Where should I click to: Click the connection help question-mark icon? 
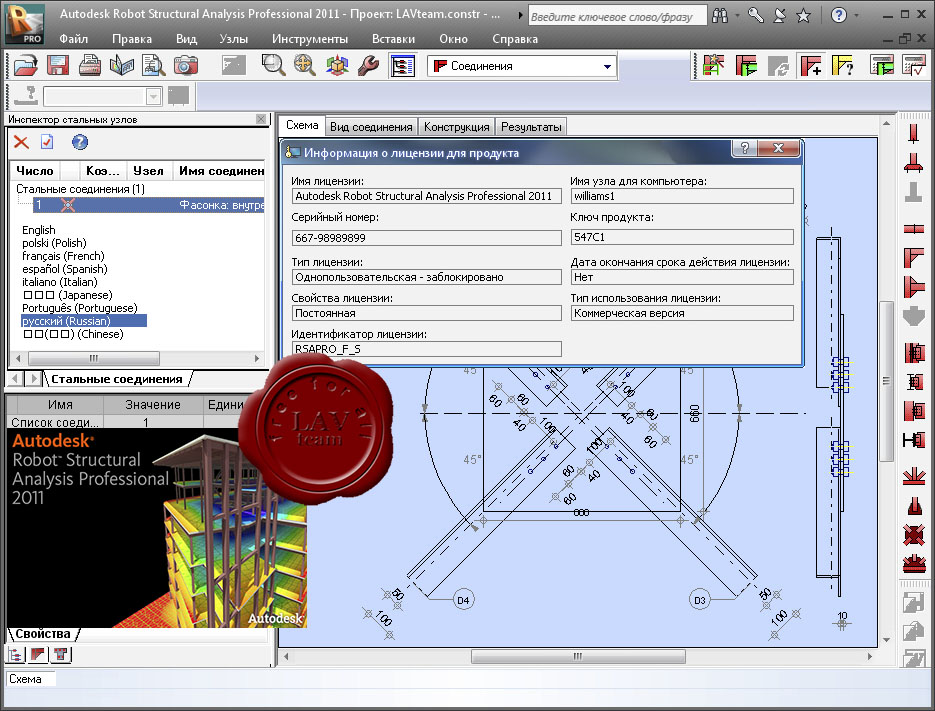pos(843,65)
